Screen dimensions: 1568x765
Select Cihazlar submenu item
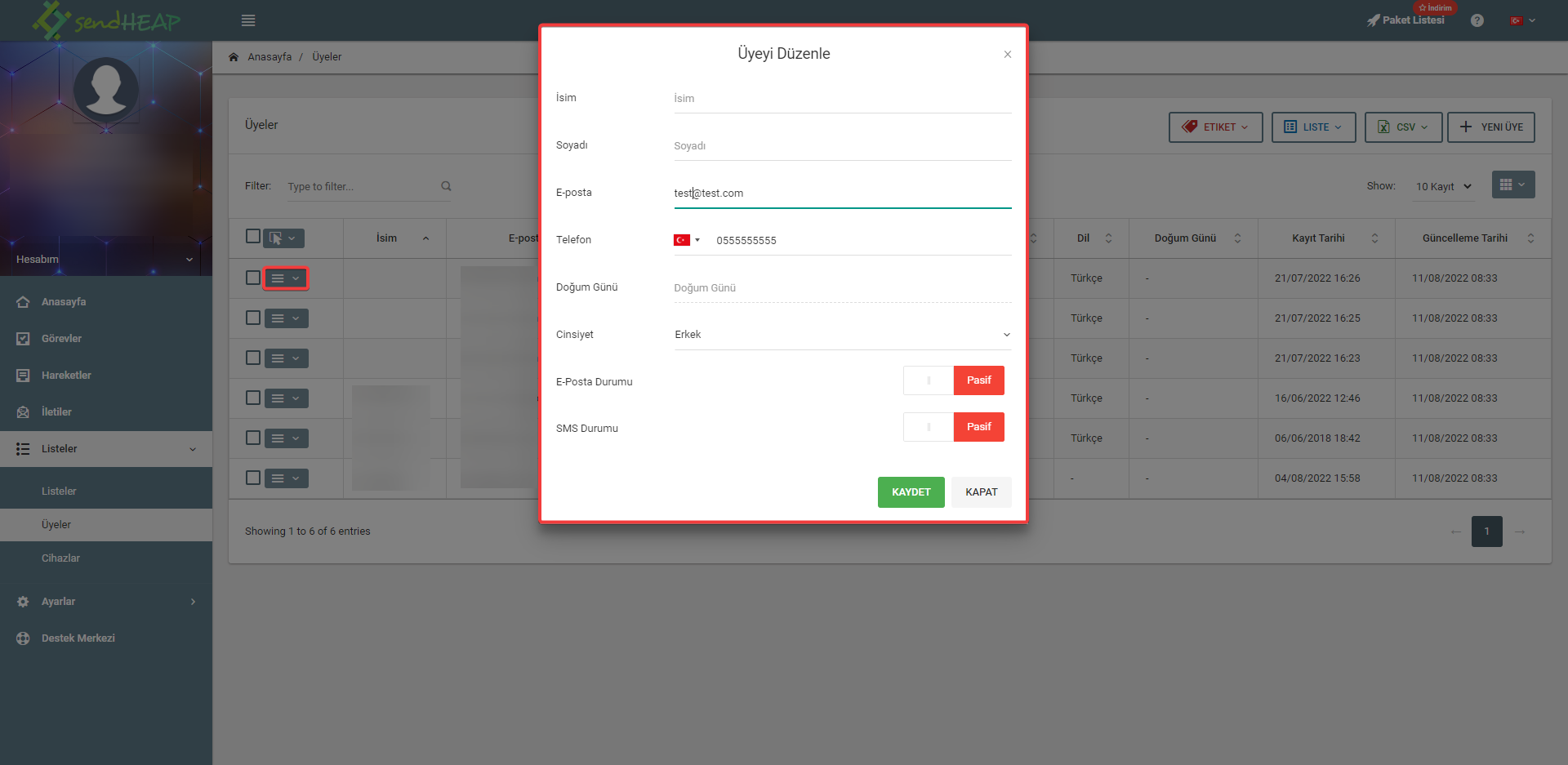pyautogui.click(x=106, y=558)
